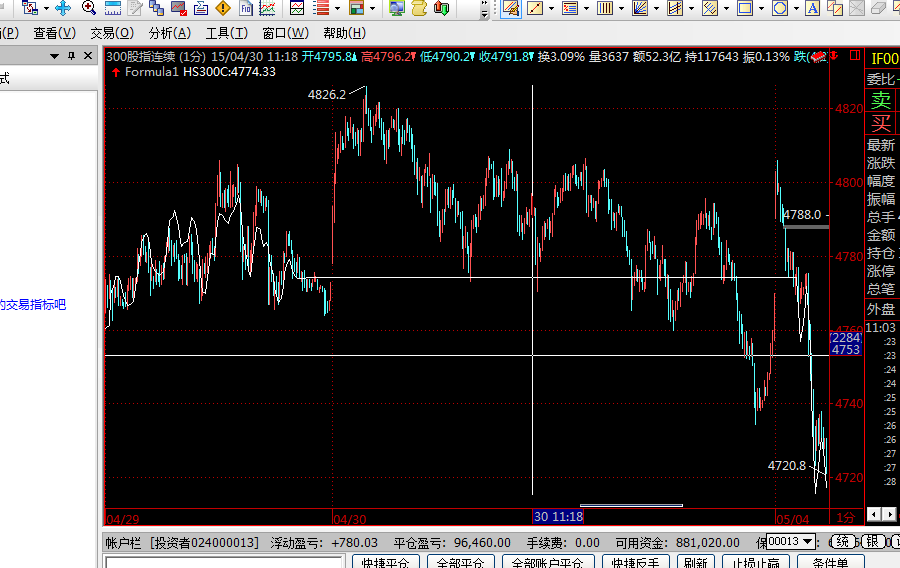The image size is (900, 568).
Task: Click the yellow warning diamond alert icon
Action: 223,8
